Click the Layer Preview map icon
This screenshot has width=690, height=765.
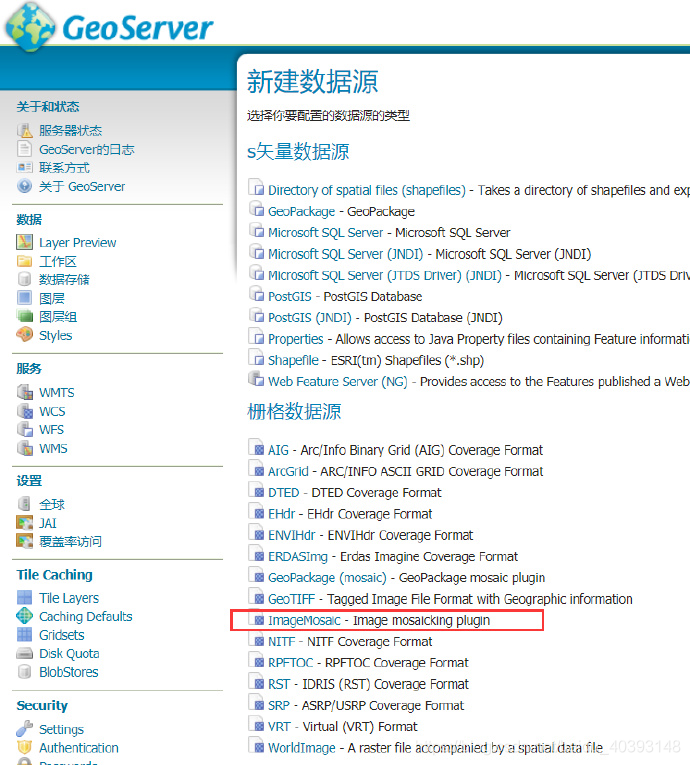click(24, 242)
